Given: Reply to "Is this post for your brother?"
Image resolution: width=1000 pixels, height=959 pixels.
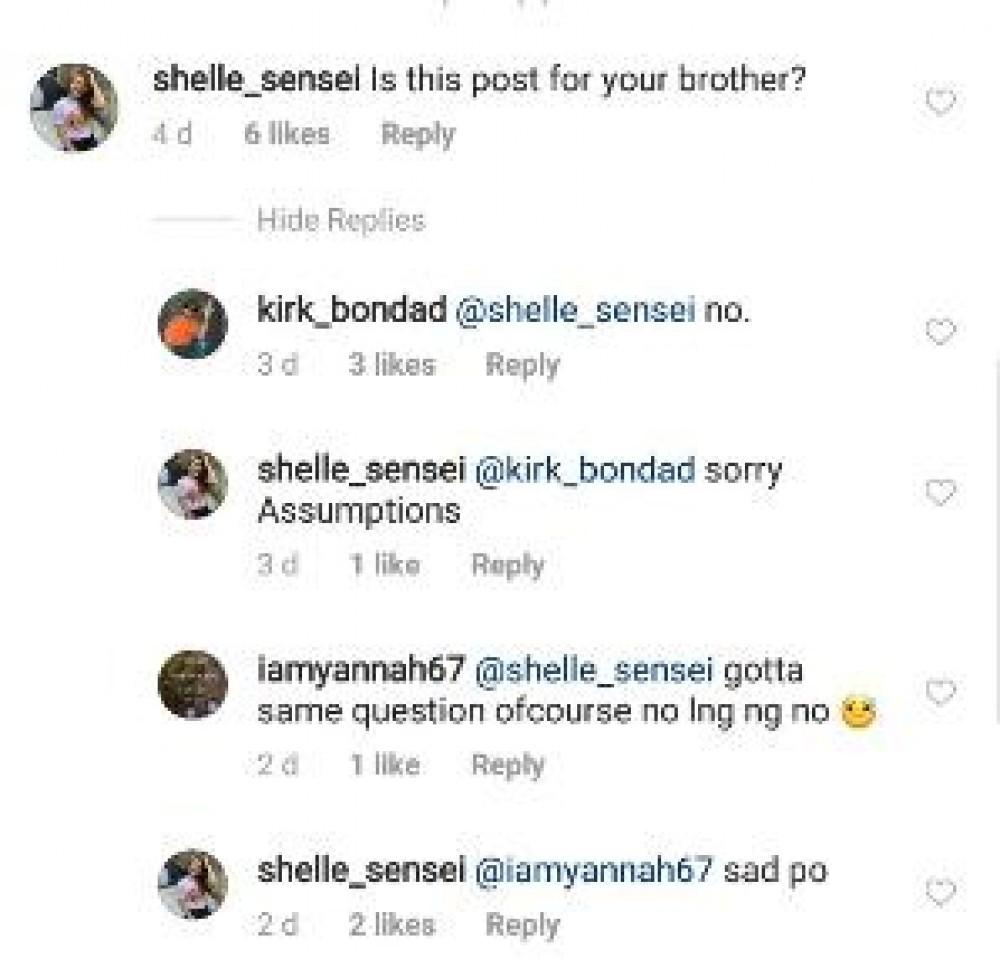Looking at the screenshot, I should [x=418, y=134].
